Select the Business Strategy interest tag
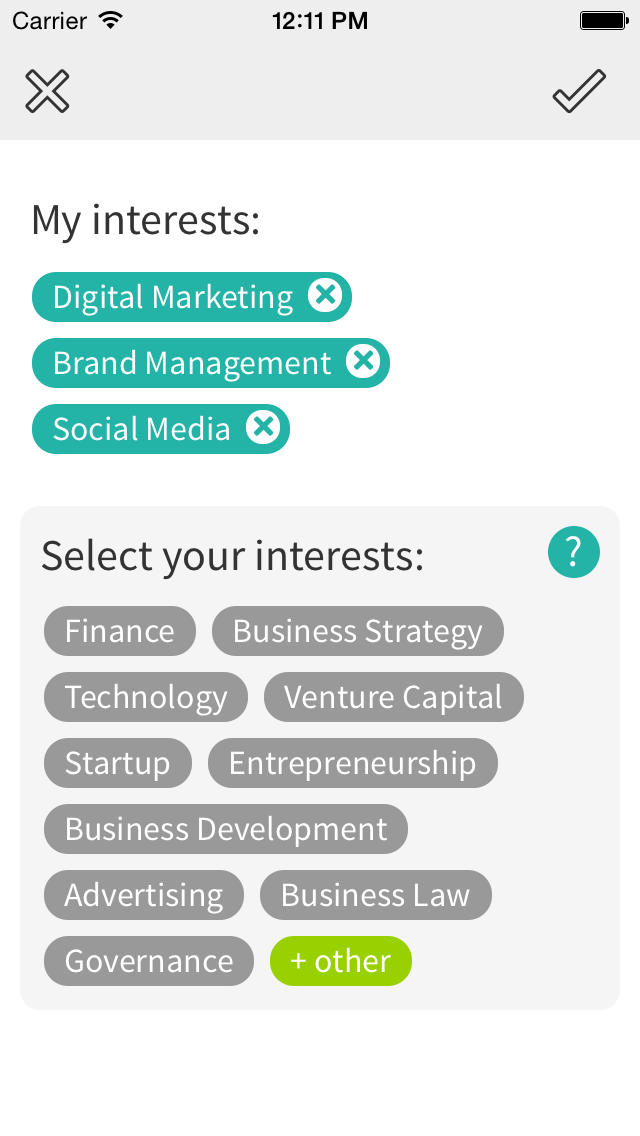 tap(357, 631)
